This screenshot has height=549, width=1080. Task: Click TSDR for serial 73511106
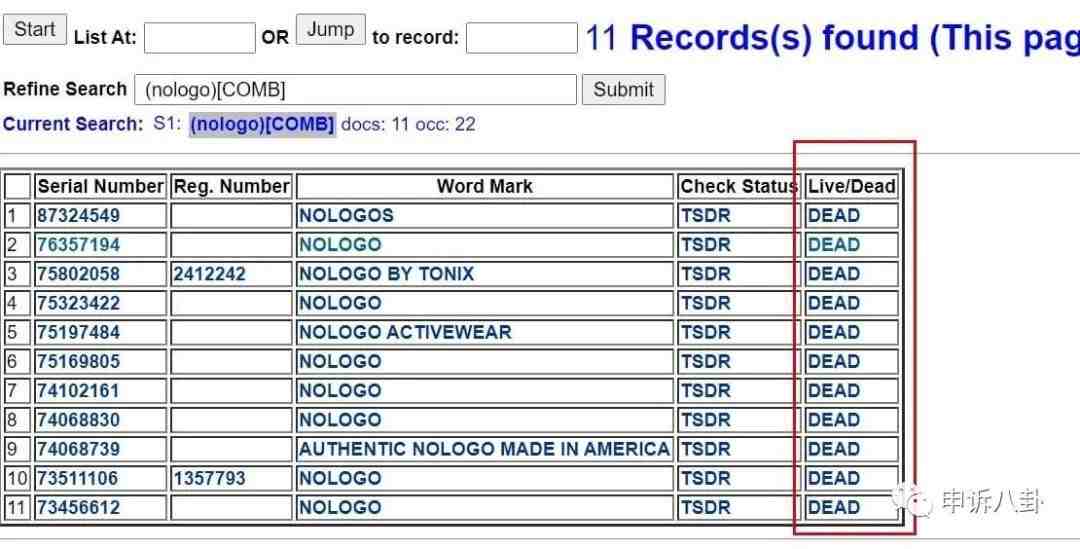(705, 479)
